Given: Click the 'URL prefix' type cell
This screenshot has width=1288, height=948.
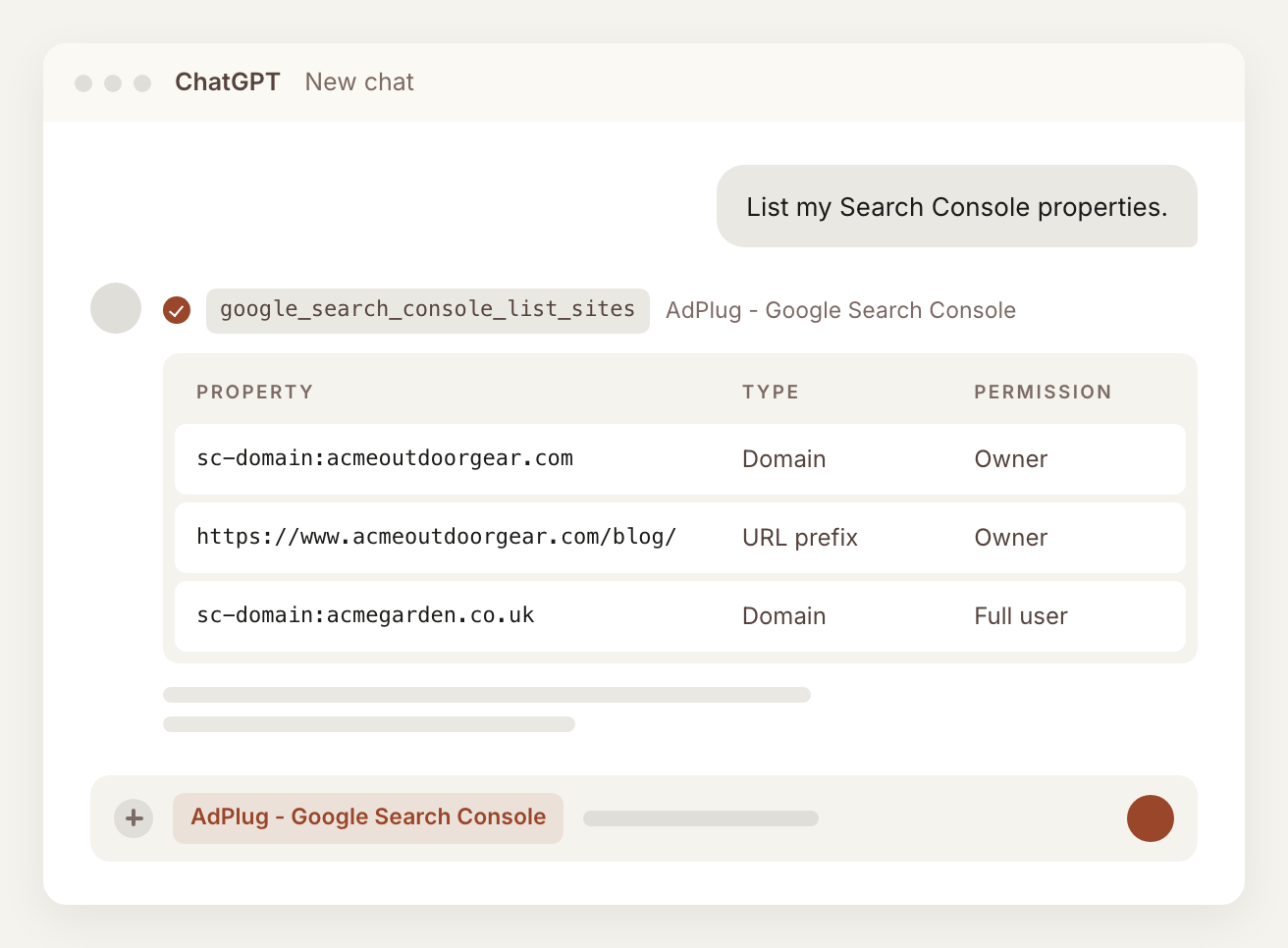Looking at the screenshot, I should [800, 538].
